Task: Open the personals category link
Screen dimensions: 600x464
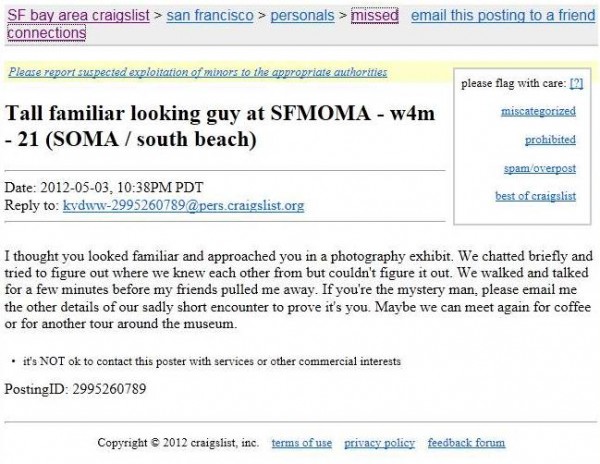Action: click(302, 16)
